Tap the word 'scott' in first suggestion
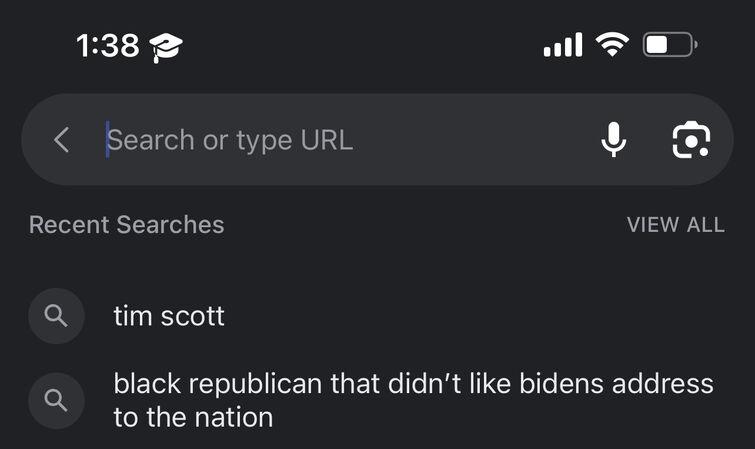755x449 pixels. point(193,317)
